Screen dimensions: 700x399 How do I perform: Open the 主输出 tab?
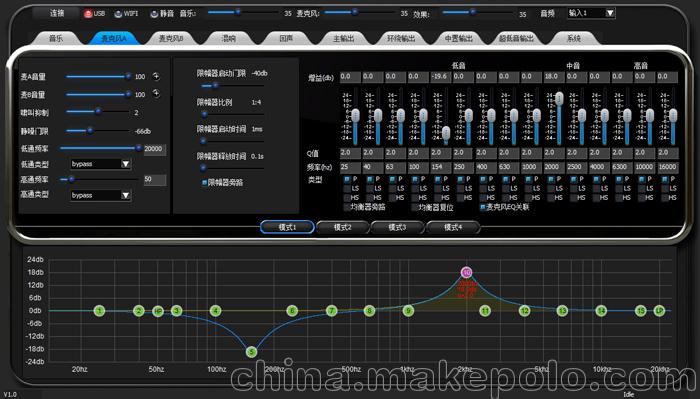coord(344,38)
